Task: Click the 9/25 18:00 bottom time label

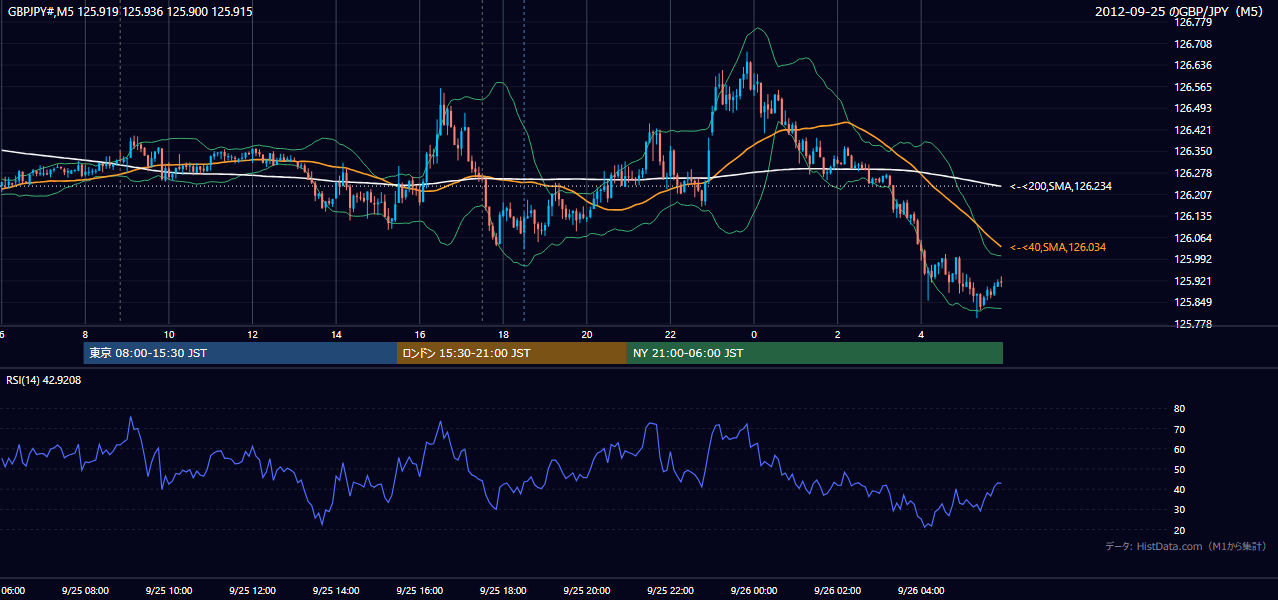Action: click(x=503, y=590)
